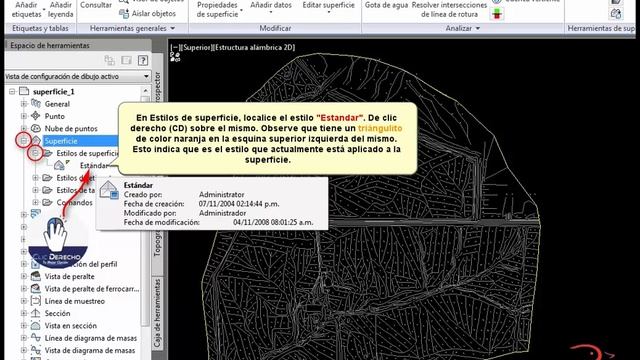This screenshot has width=640, height=360.
Task: Click the Gota de agua tool
Action: pos(386,5)
